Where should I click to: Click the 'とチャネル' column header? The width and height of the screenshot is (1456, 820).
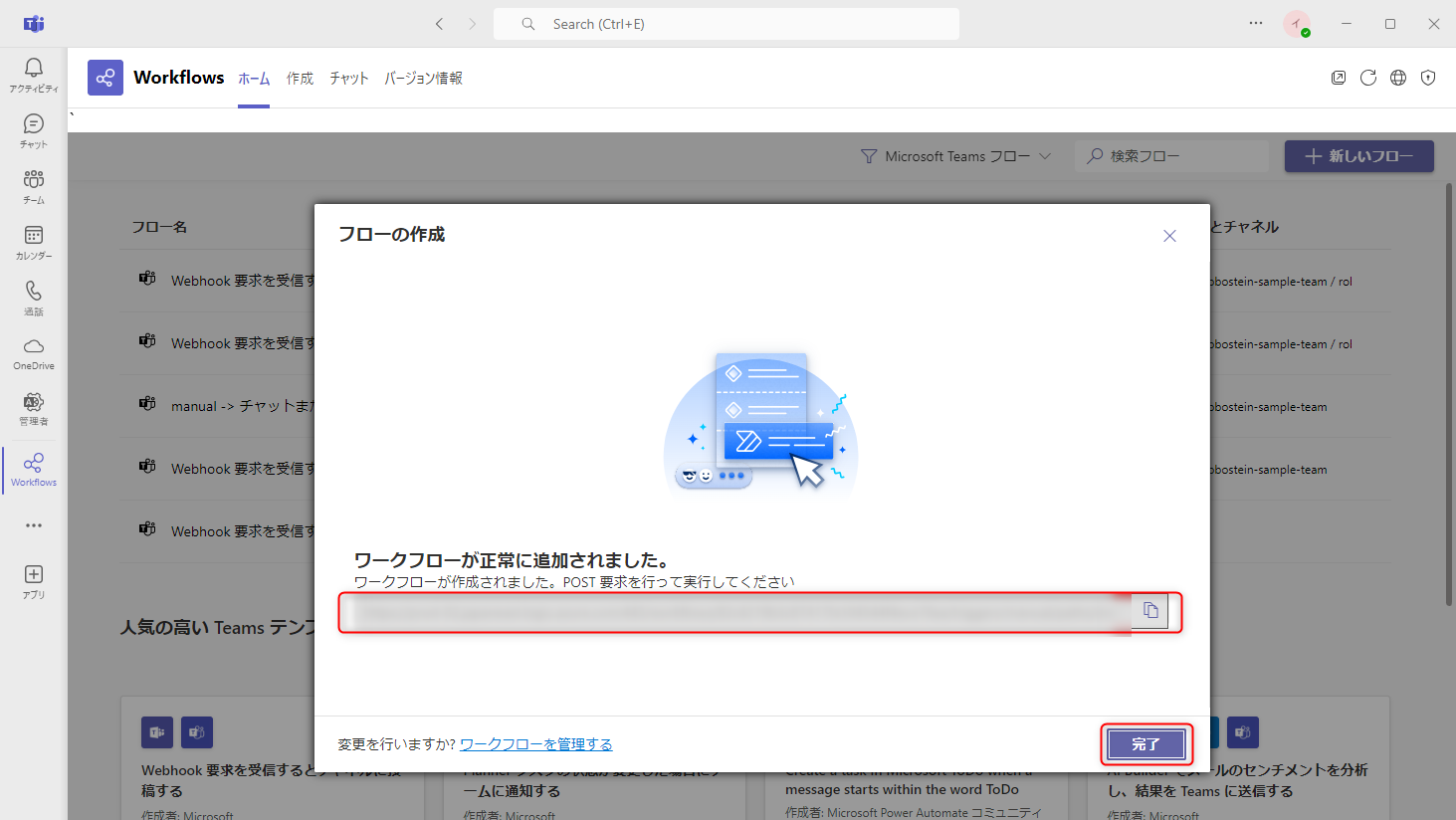(1244, 227)
